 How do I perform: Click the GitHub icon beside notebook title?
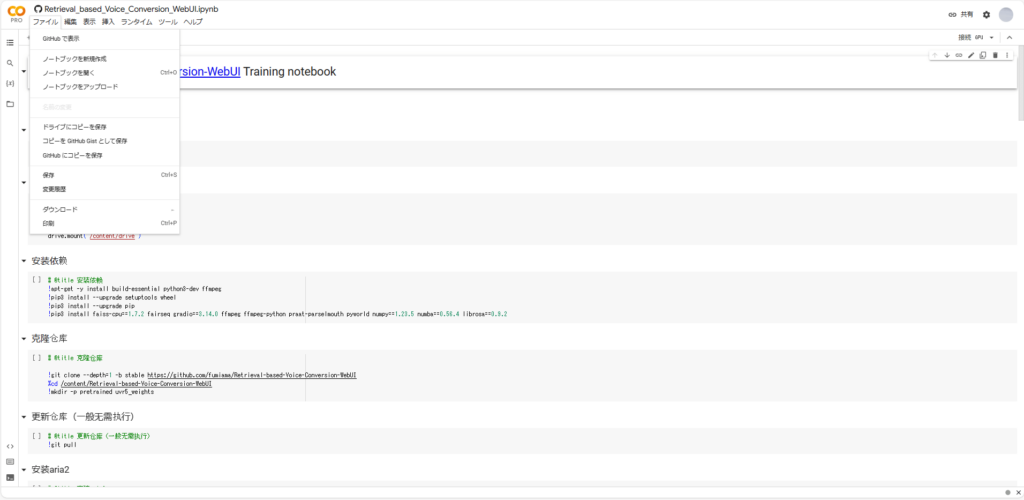coord(38,10)
